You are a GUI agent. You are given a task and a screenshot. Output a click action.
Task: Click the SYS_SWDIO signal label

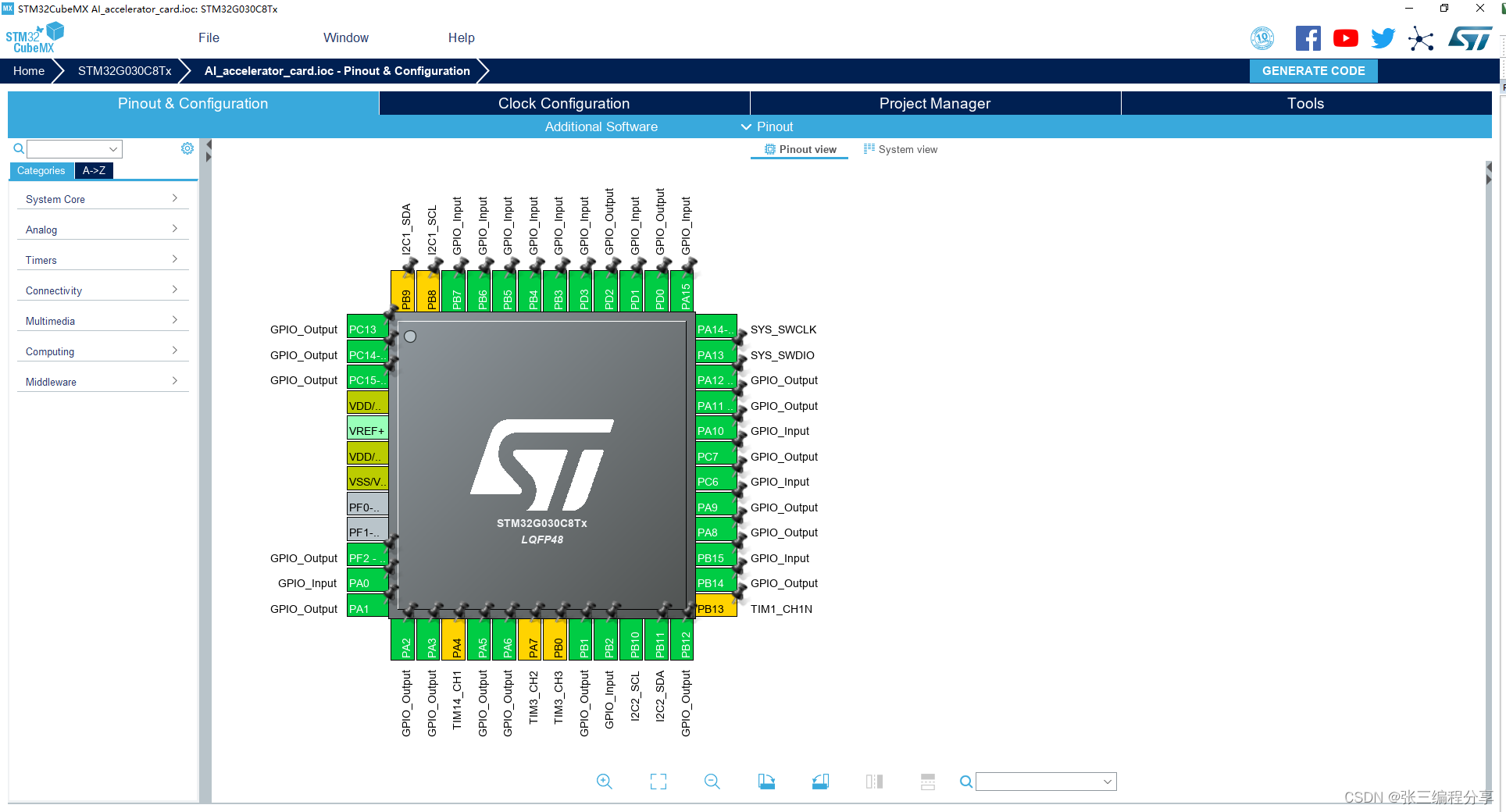point(783,355)
